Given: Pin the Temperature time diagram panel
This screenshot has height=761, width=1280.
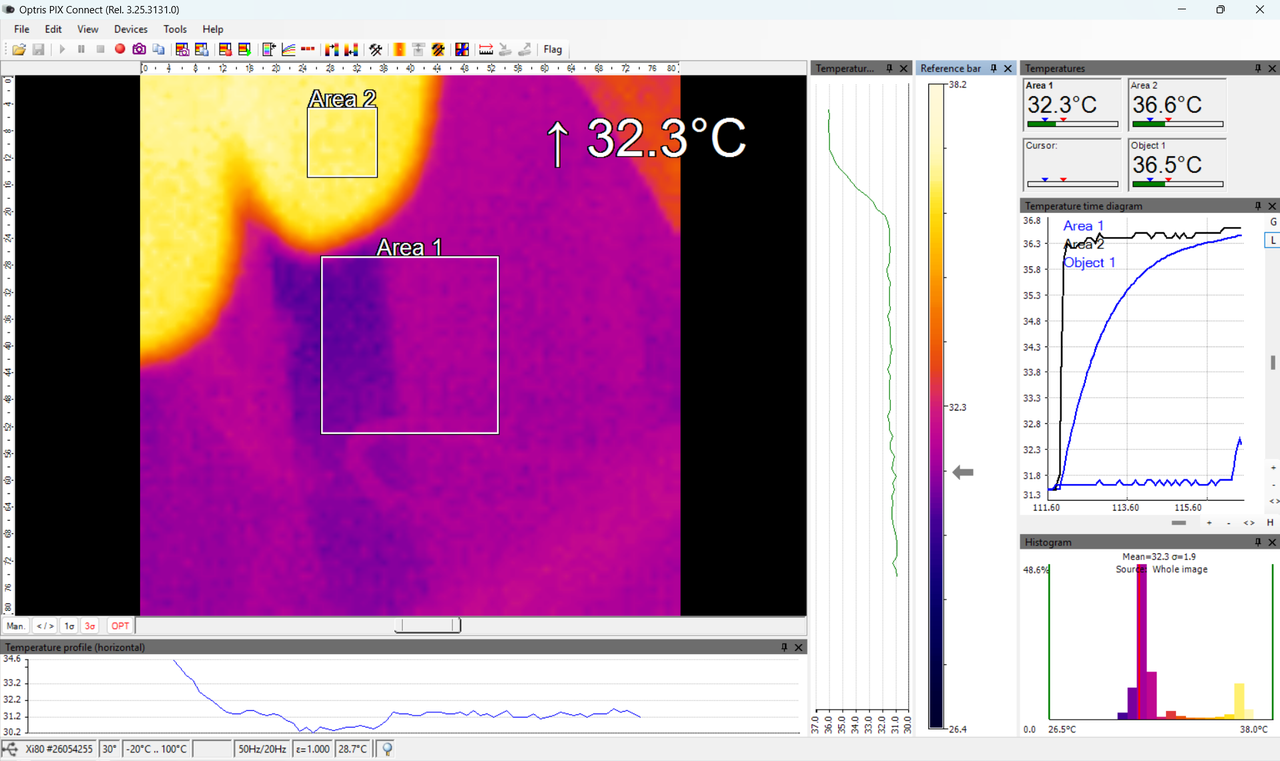Looking at the screenshot, I should [x=1258, y=206].
